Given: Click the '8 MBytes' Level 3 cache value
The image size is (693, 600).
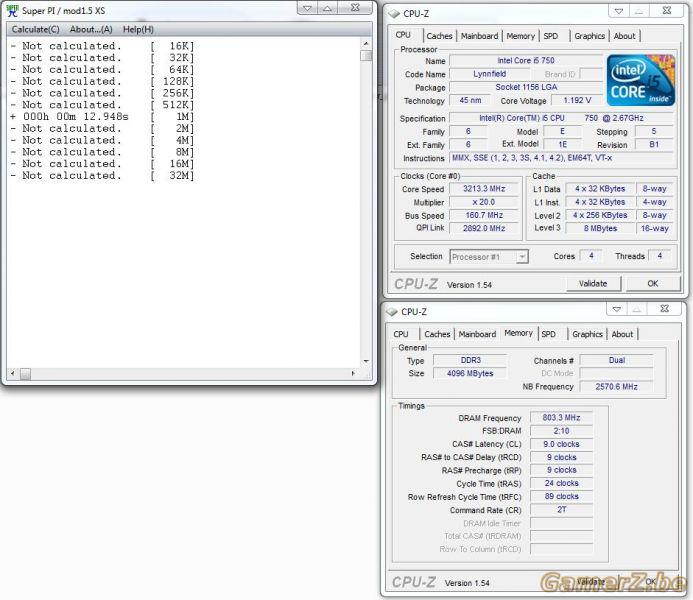Looking at the screenshot, I should coord(600,228).
